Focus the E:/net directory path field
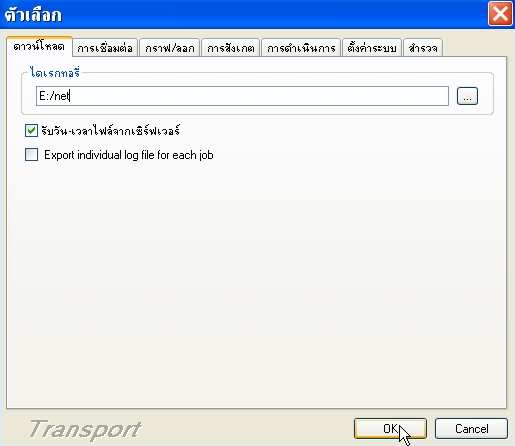 tap(242, 96)
